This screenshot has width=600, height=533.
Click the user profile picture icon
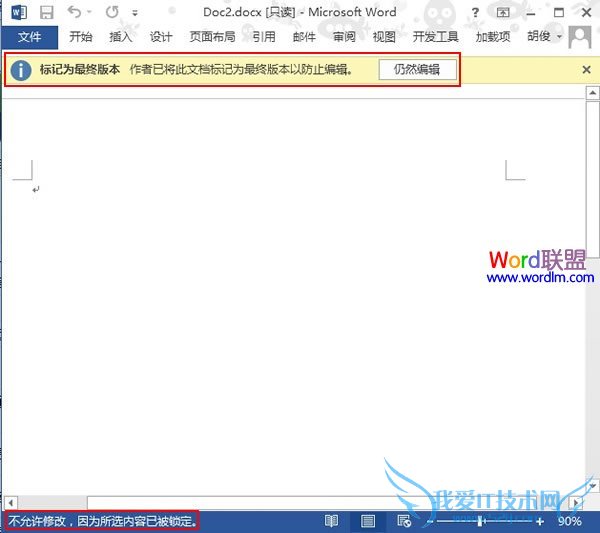[x=580, y=37]
